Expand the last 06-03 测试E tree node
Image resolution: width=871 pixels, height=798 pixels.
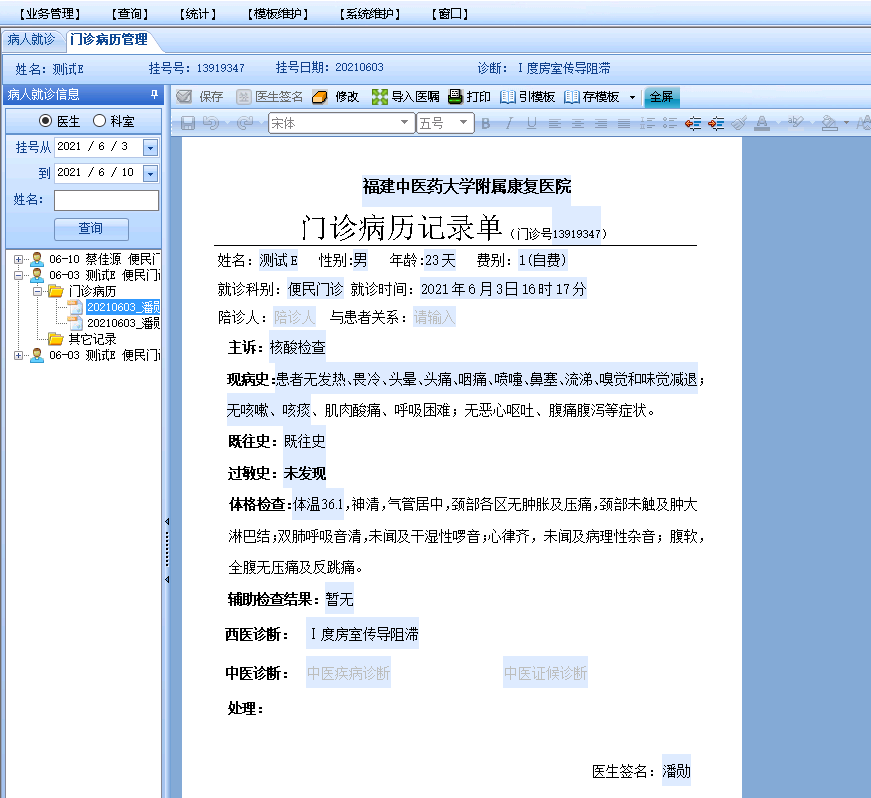point(18,355)
